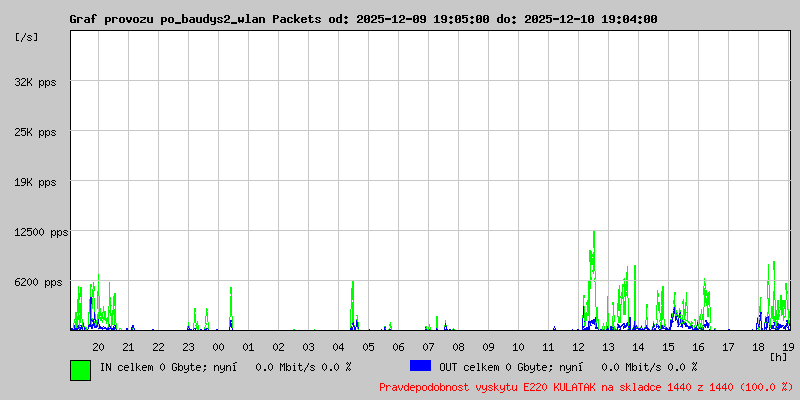This screenshot has width=800, height=400.
Task: Click hour label '16' on time axis
Action: [698, 347]
